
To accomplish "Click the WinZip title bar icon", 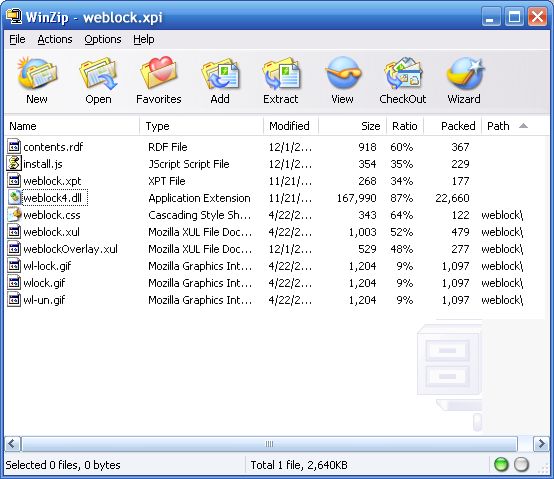I will (x=14, y=17).
